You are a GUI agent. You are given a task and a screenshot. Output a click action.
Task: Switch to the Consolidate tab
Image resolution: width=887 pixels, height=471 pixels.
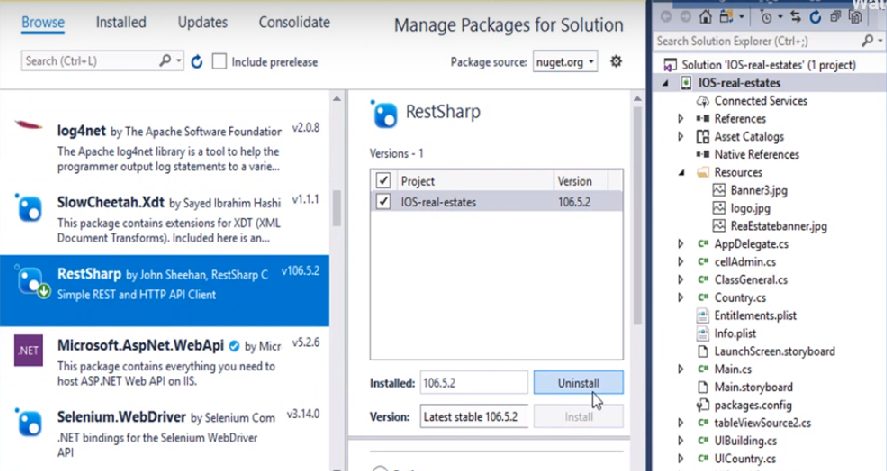(x=294, y=23)
